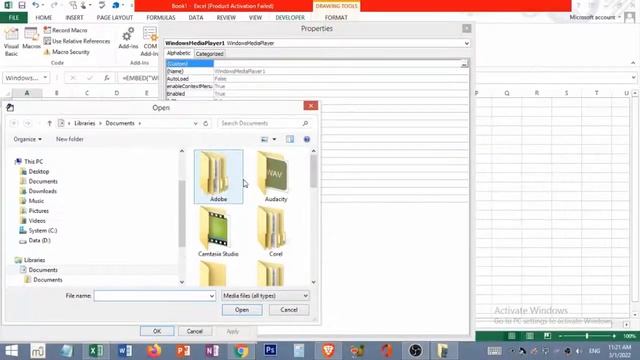Viewport: 640px width, 360px height.
Task: Open the view options dropdown arrow
Action: click(274, 140)
